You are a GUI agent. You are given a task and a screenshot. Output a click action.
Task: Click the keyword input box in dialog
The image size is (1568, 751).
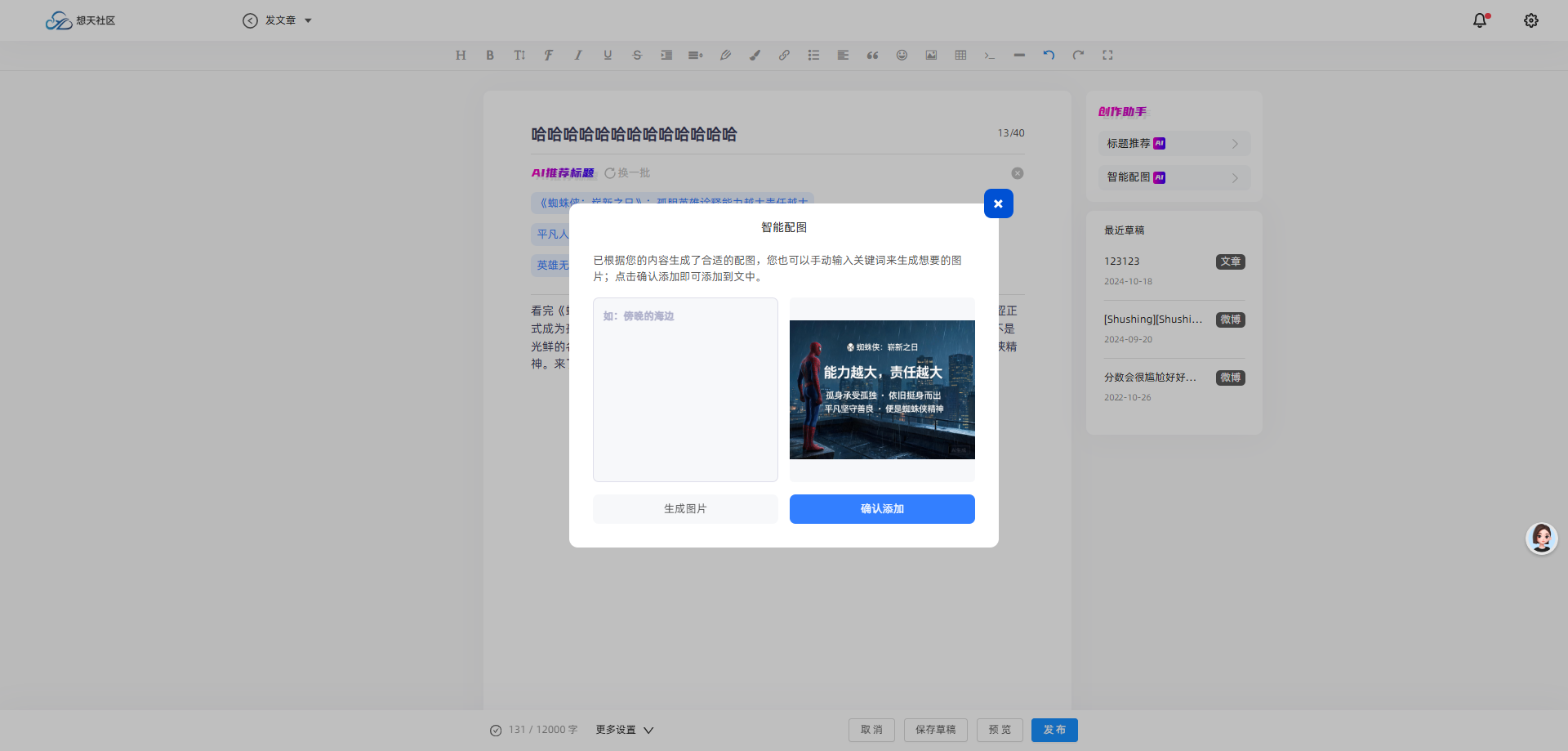(x=685, y=390)
